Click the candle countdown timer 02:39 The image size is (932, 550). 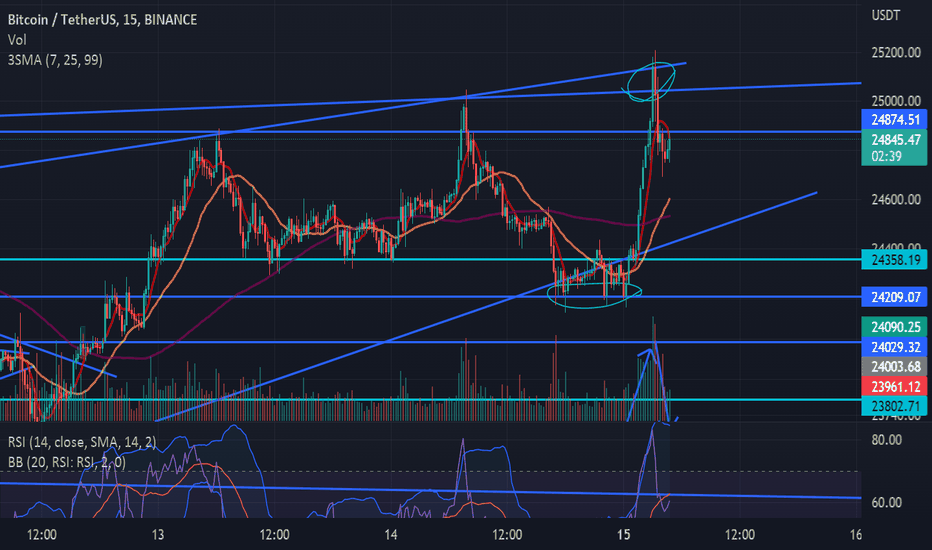(886, 156)
